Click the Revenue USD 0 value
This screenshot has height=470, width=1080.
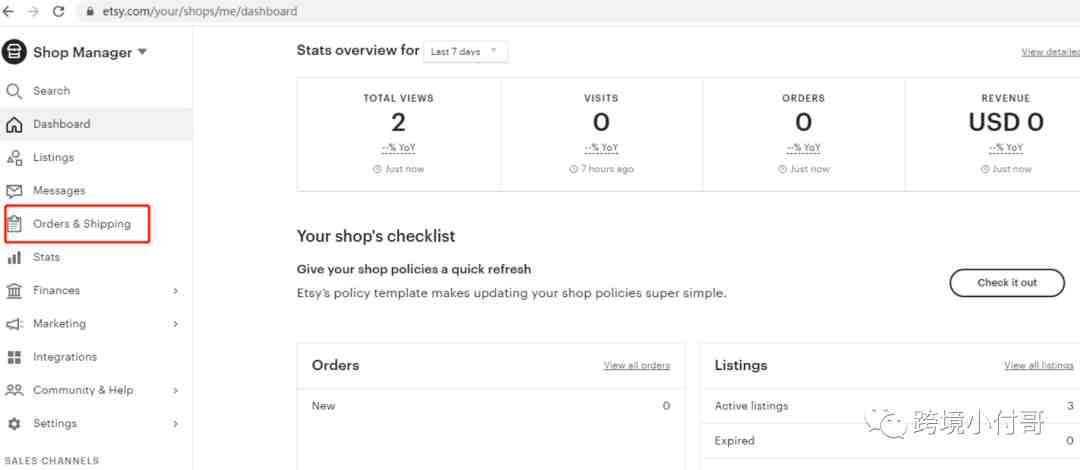pyautogui.click(x=1006, y=123)
